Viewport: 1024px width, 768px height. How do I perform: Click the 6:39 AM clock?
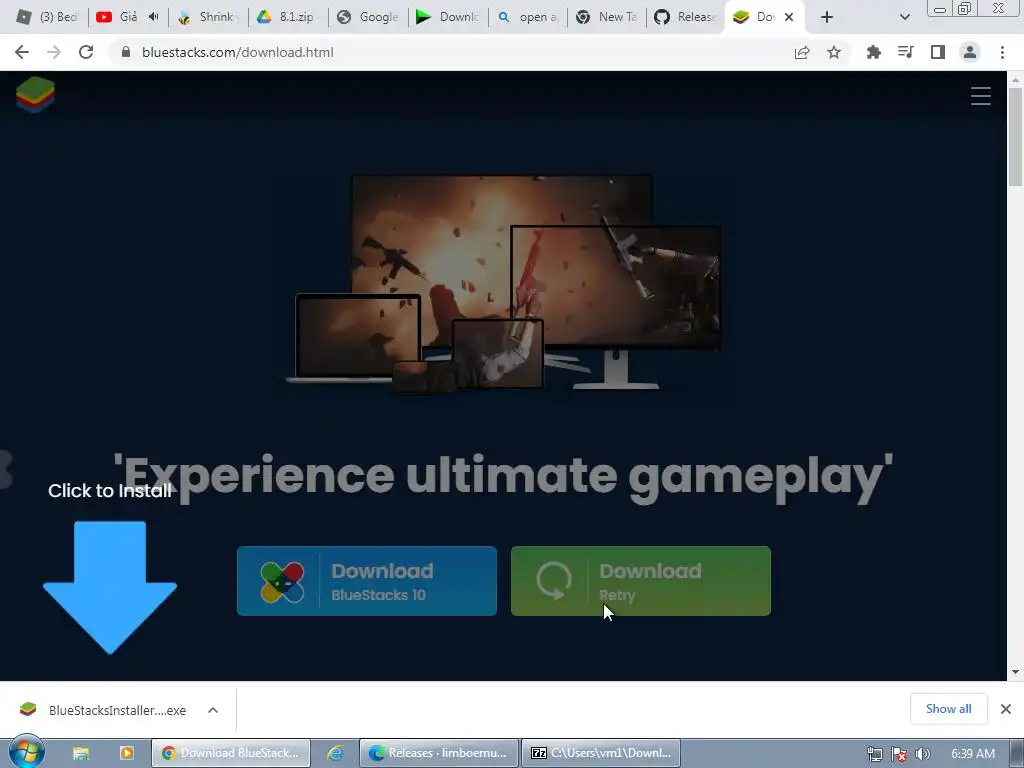[972, 754]
